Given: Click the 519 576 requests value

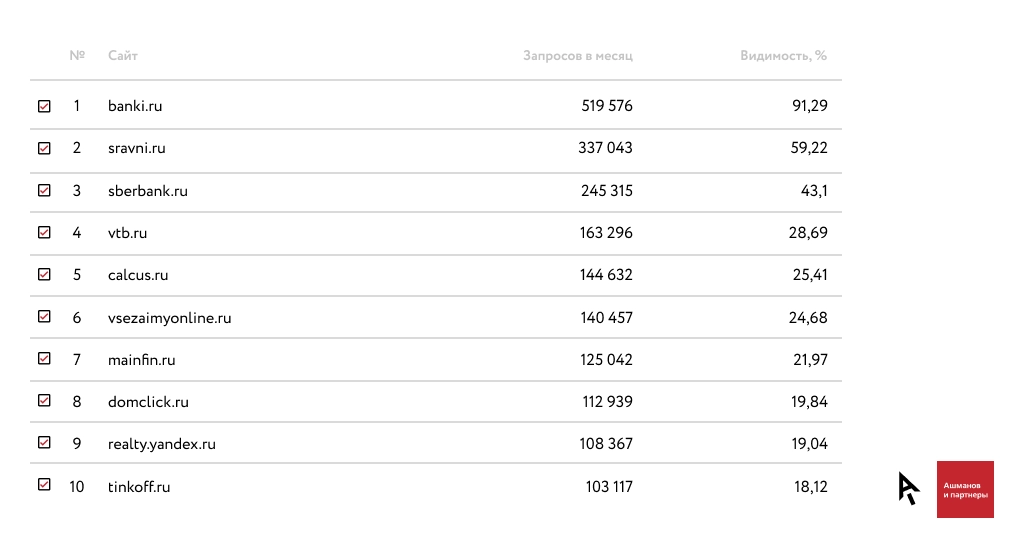Looking at the screenshot, I should click(x=607, y=106).
